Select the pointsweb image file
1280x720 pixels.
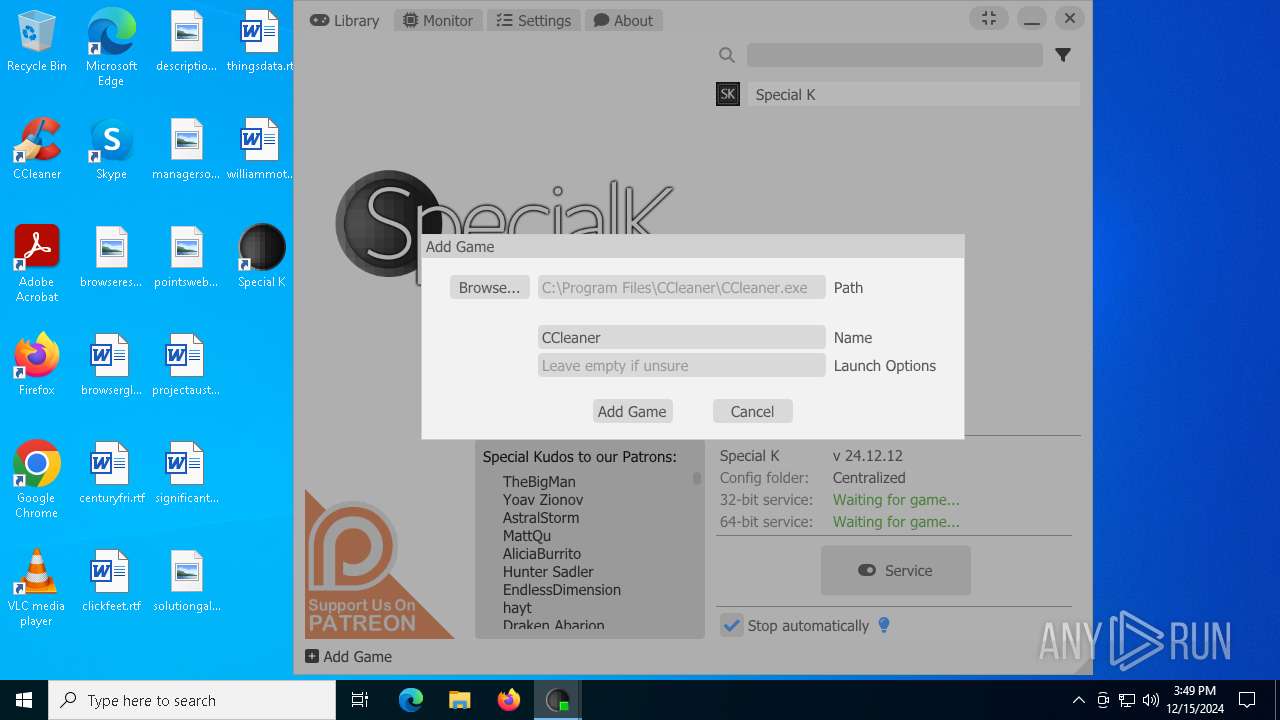186,257
